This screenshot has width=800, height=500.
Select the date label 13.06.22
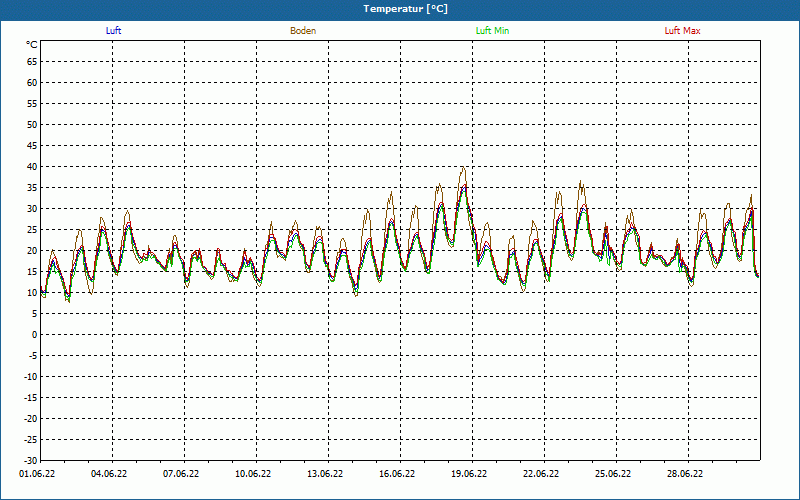tap(325, 474)
